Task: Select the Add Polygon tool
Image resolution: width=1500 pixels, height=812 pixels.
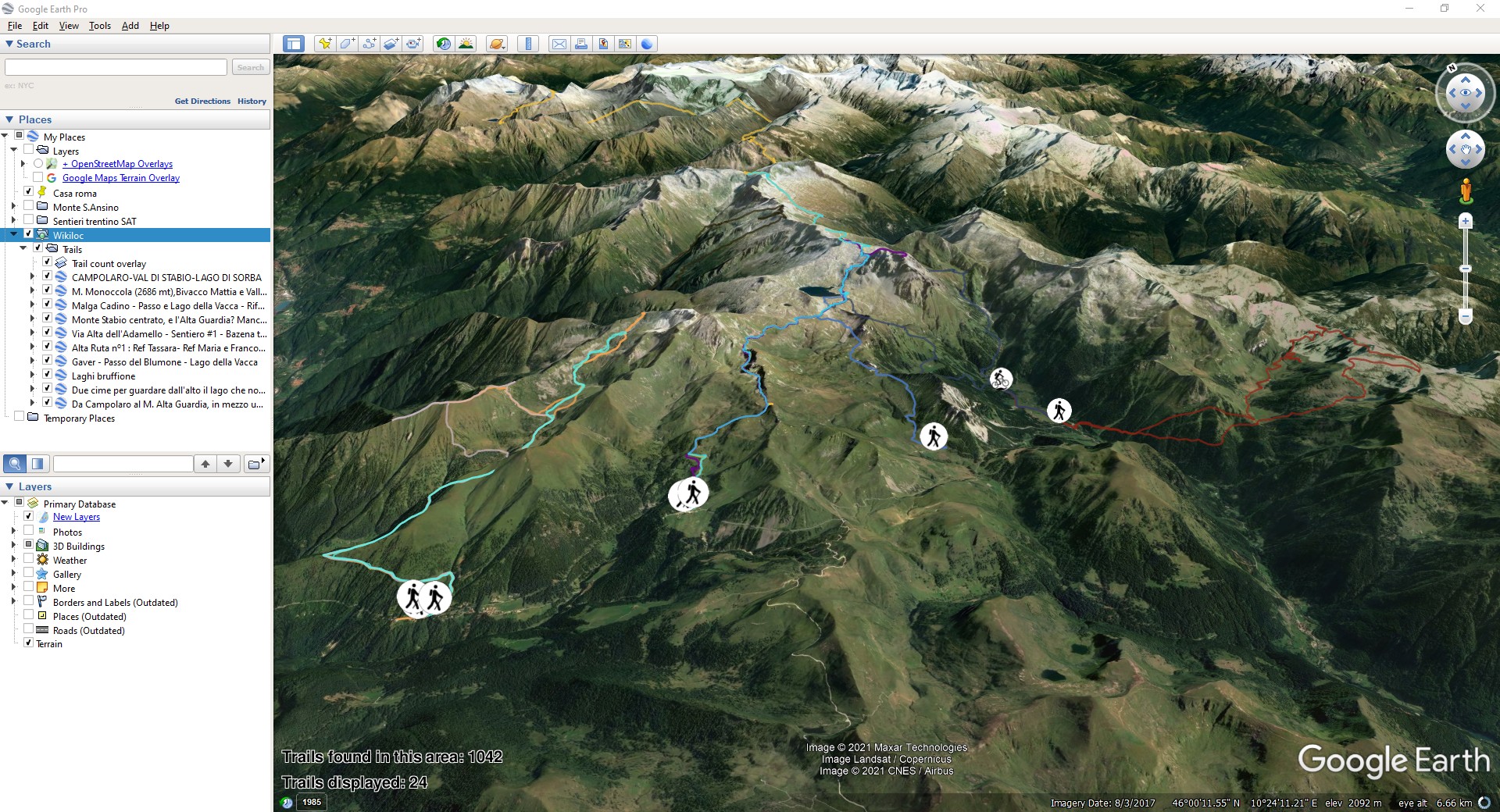Action: 346,44
